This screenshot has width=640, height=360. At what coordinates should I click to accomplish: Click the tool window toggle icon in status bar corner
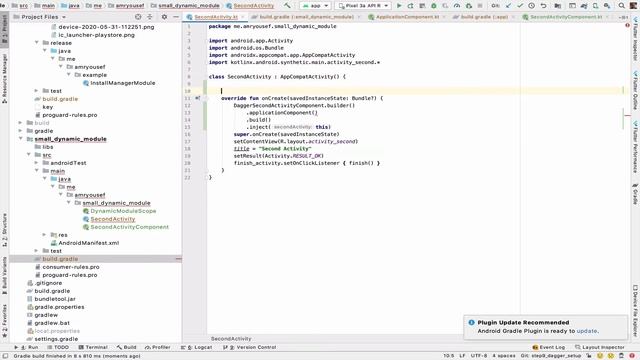click(x=5, y=356)
